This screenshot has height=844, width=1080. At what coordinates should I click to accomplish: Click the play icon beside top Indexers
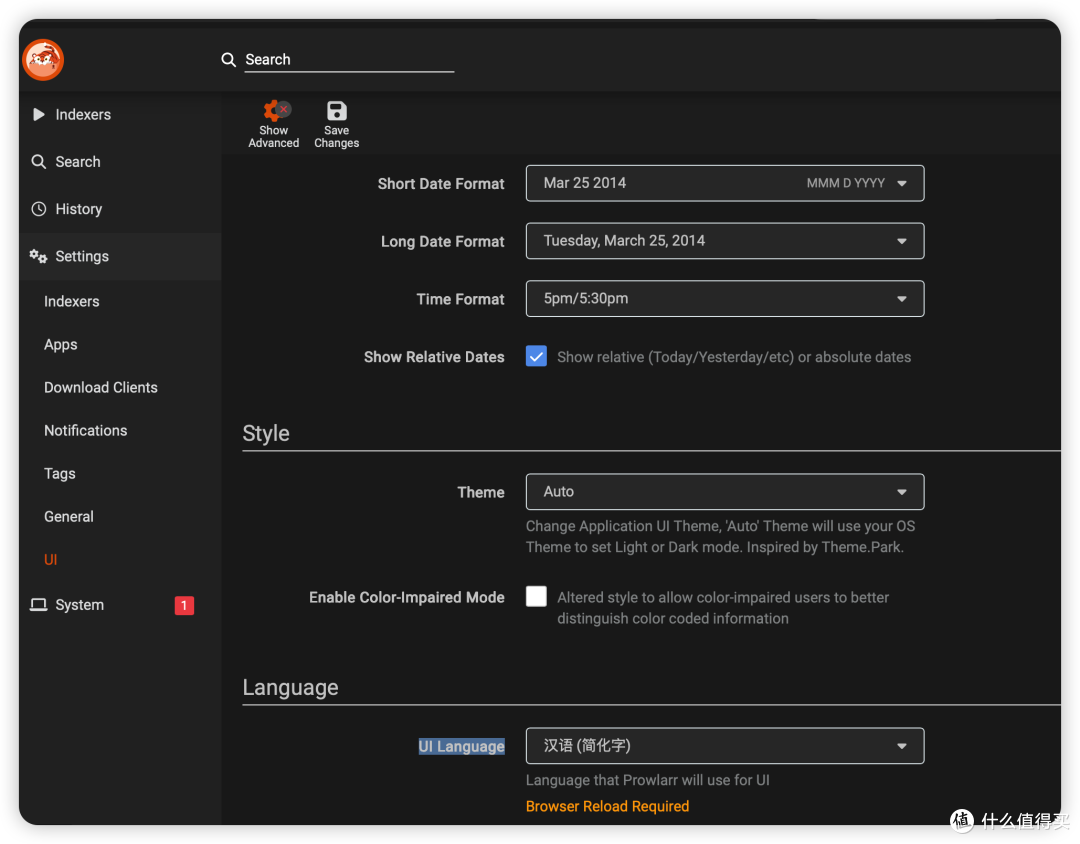click(x=39, y=114)
